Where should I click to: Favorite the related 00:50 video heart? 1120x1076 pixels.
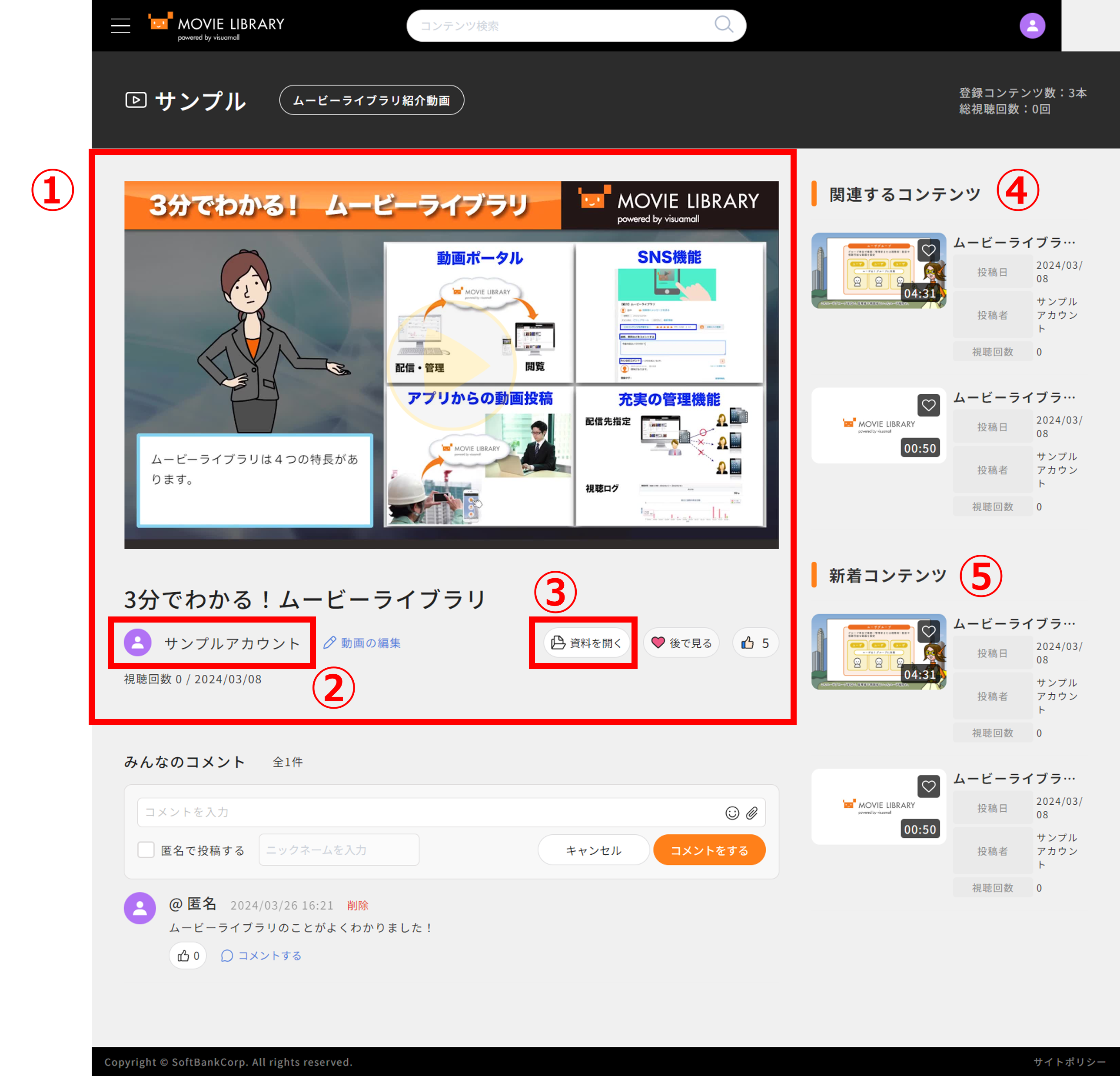coord(929,405)
